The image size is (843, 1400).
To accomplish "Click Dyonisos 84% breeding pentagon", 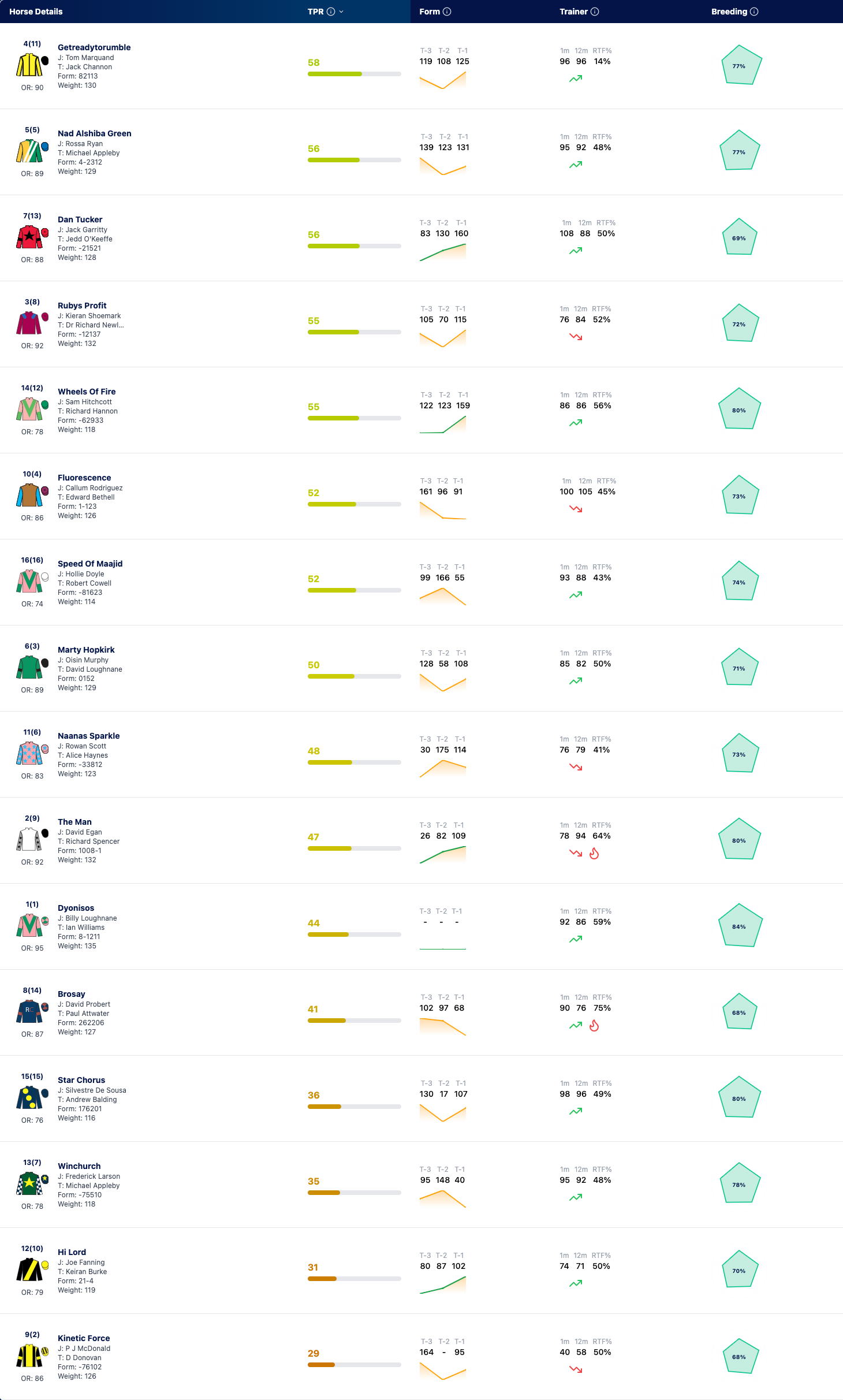I will coord(740,926).
